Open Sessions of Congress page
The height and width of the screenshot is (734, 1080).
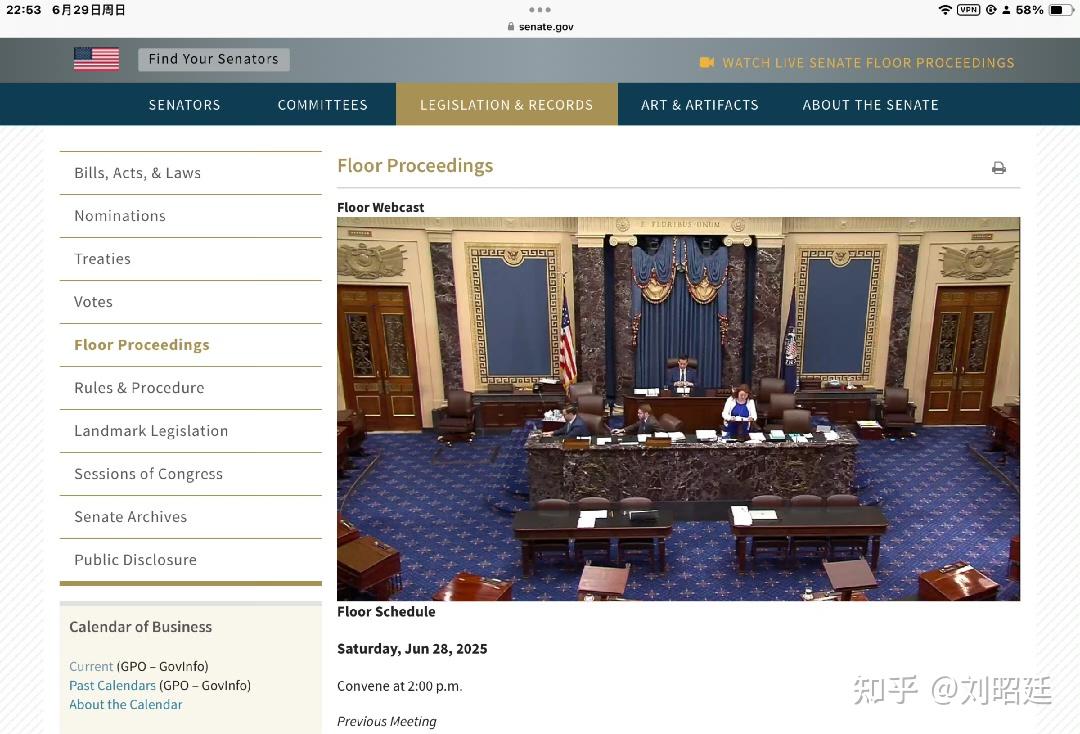191,474
